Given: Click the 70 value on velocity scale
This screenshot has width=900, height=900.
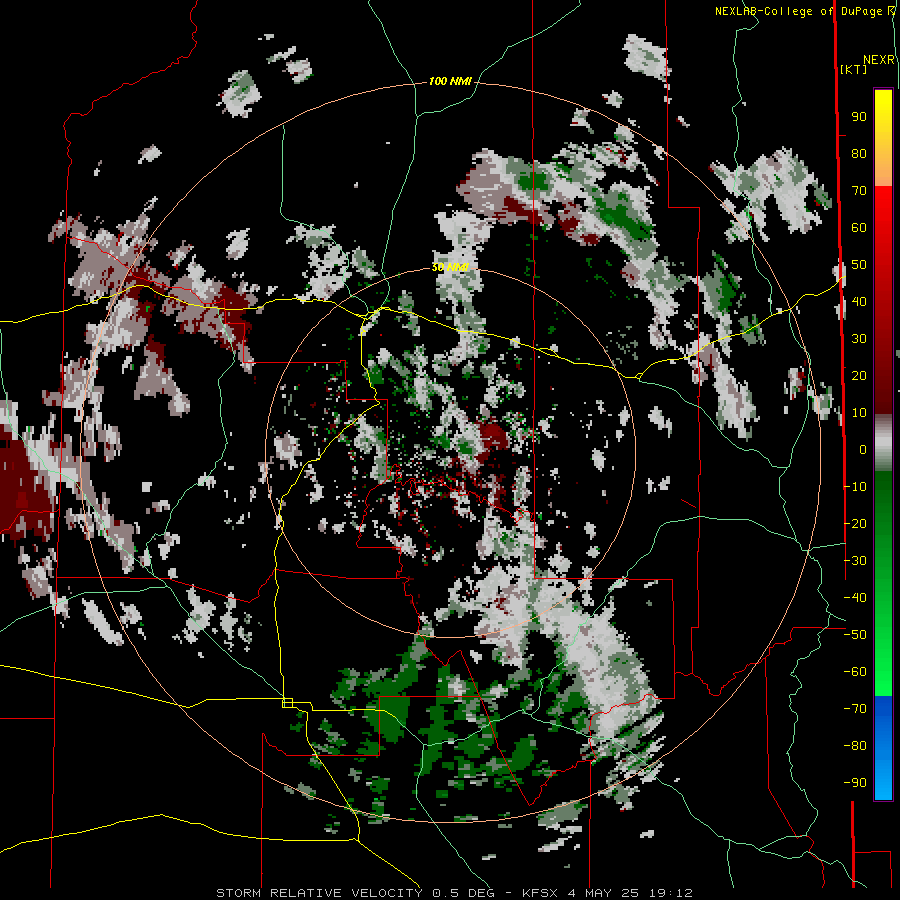Looking at the screenshot, I should pyautogui.click(x=859, y=191).
